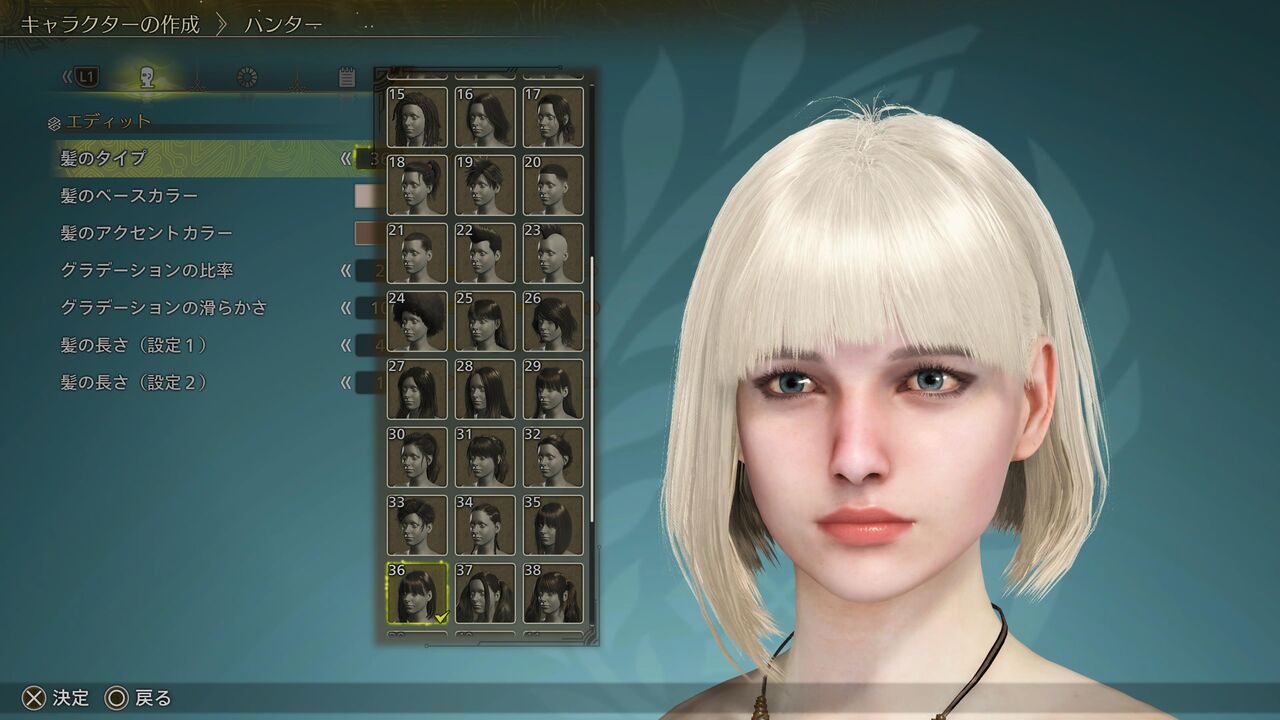The image size is (1280, 720).
Task: Choose hairstyle number 37
Action: (485, 593)
